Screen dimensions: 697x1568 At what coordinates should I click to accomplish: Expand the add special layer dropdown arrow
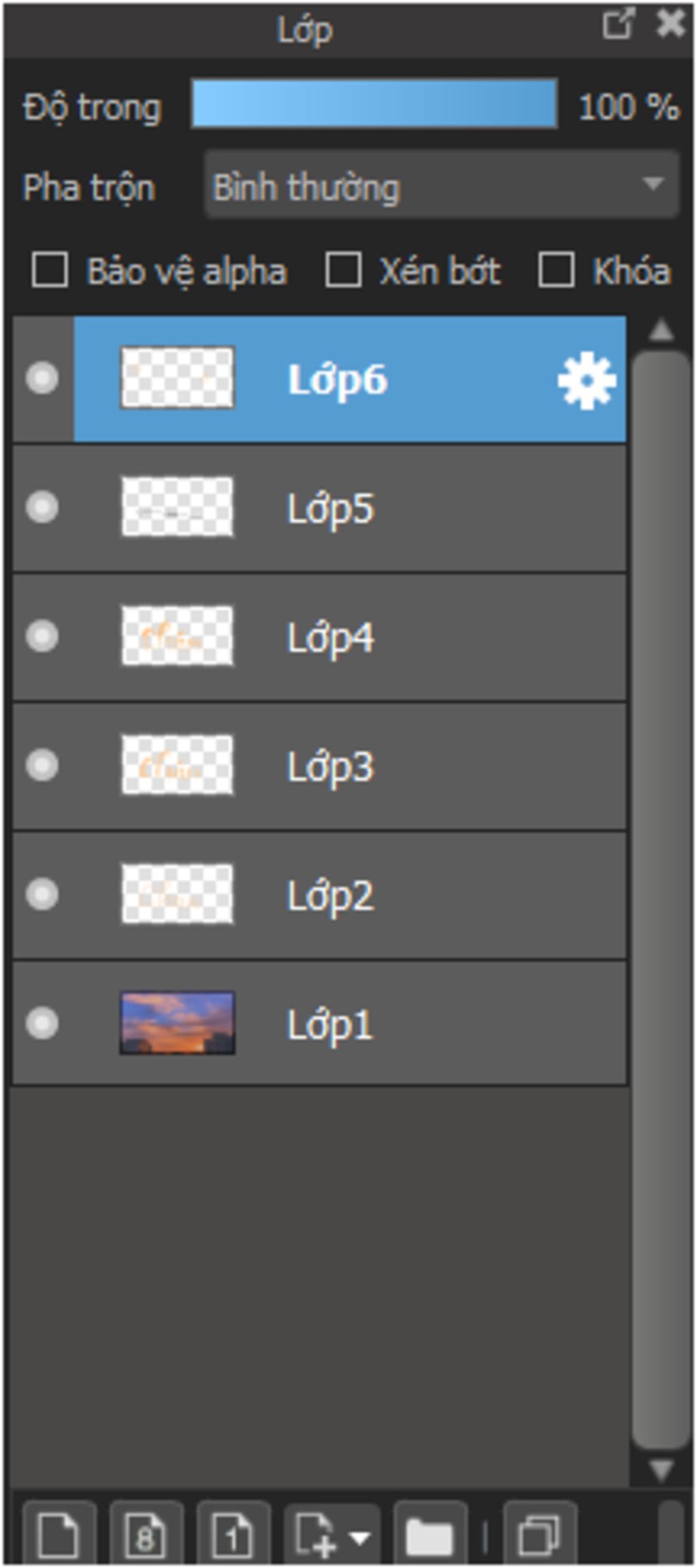click(x=360, y=1537)
